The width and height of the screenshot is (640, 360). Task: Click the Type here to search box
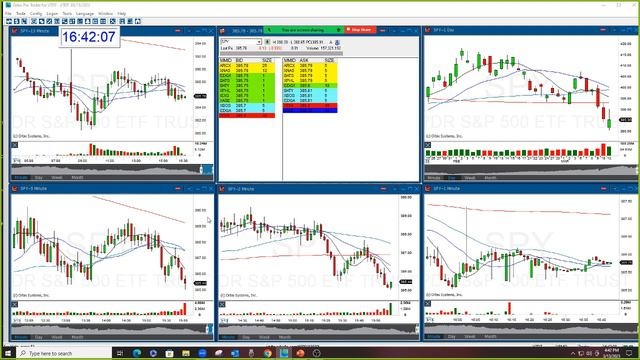[x=65, y=353]
